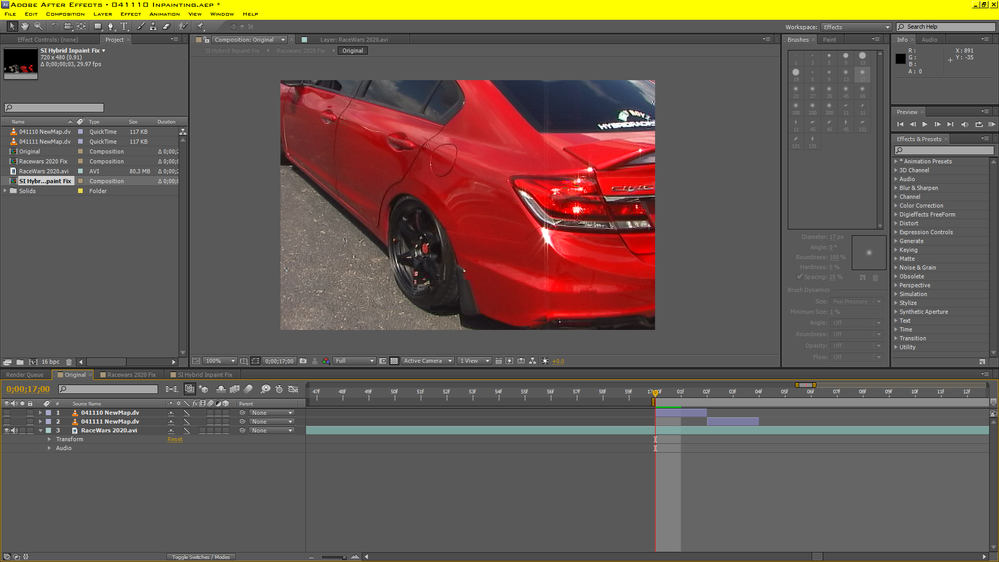Expand the Color Correction effects category
Viewport: 999px width, 562px height.
[896, 206]
